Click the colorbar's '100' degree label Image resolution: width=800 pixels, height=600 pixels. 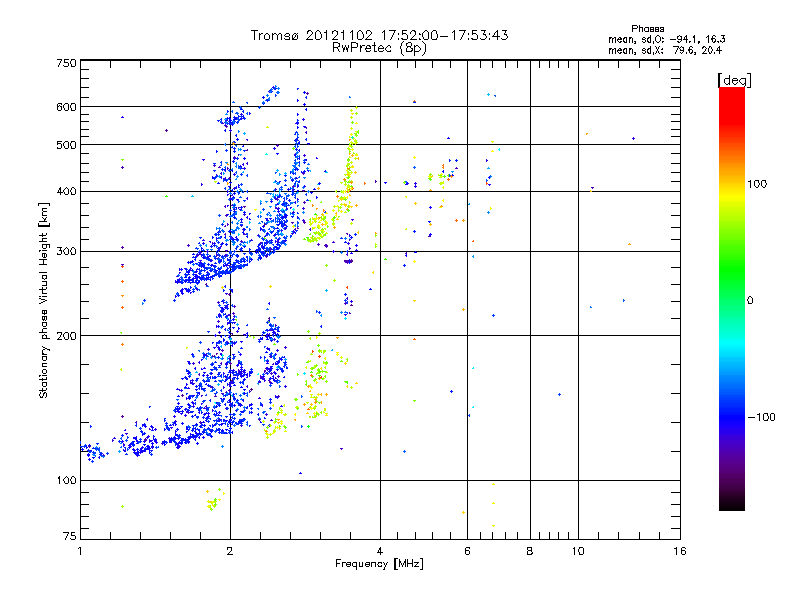757,184
